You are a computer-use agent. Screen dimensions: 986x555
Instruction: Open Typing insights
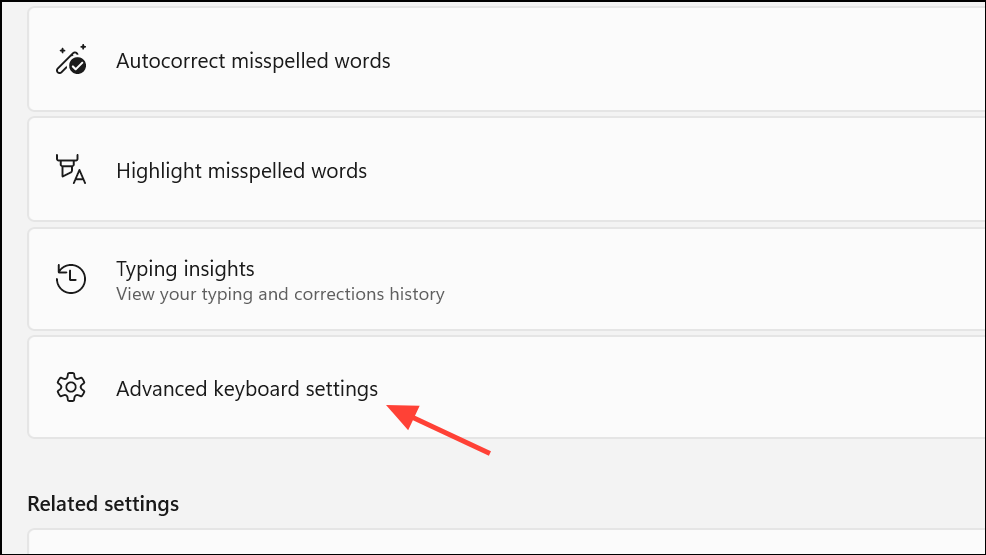pyautogui.click(x=185, y=269)
